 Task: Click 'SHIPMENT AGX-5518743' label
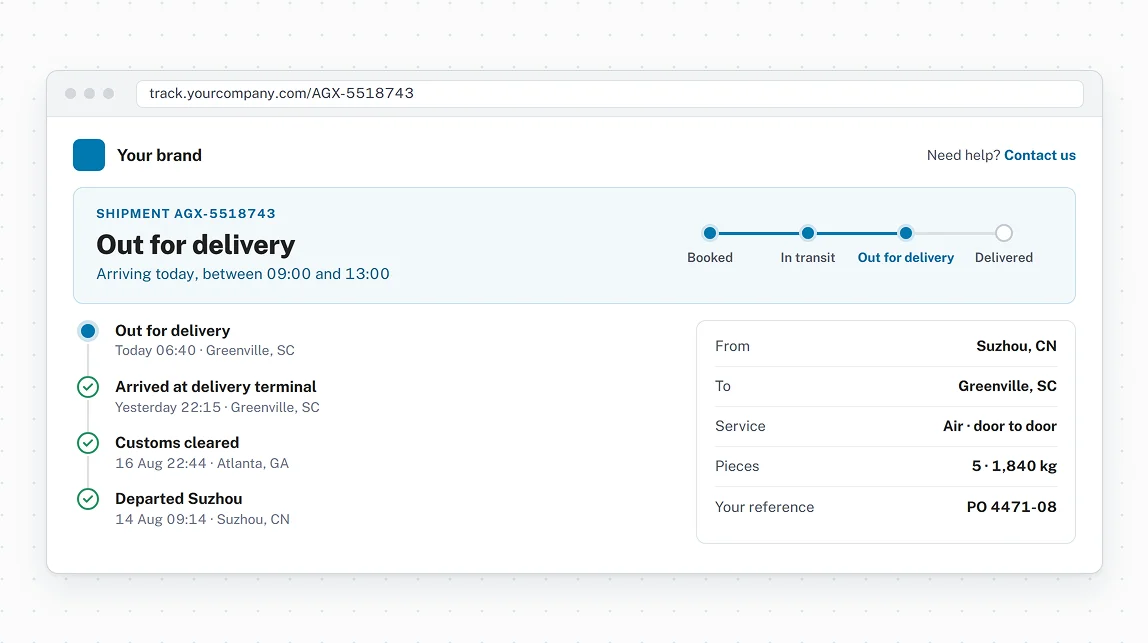[186, 214]
